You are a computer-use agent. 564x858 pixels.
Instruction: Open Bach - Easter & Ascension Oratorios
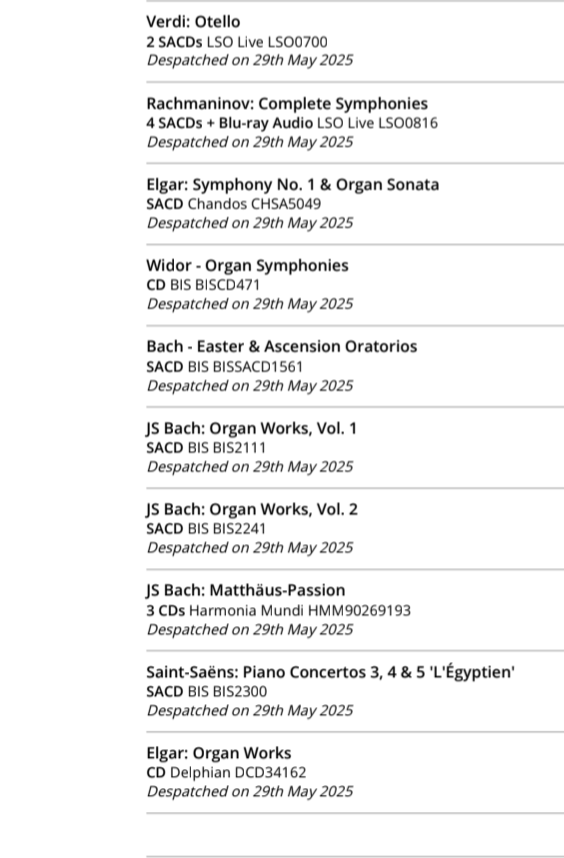coord(282,347)
